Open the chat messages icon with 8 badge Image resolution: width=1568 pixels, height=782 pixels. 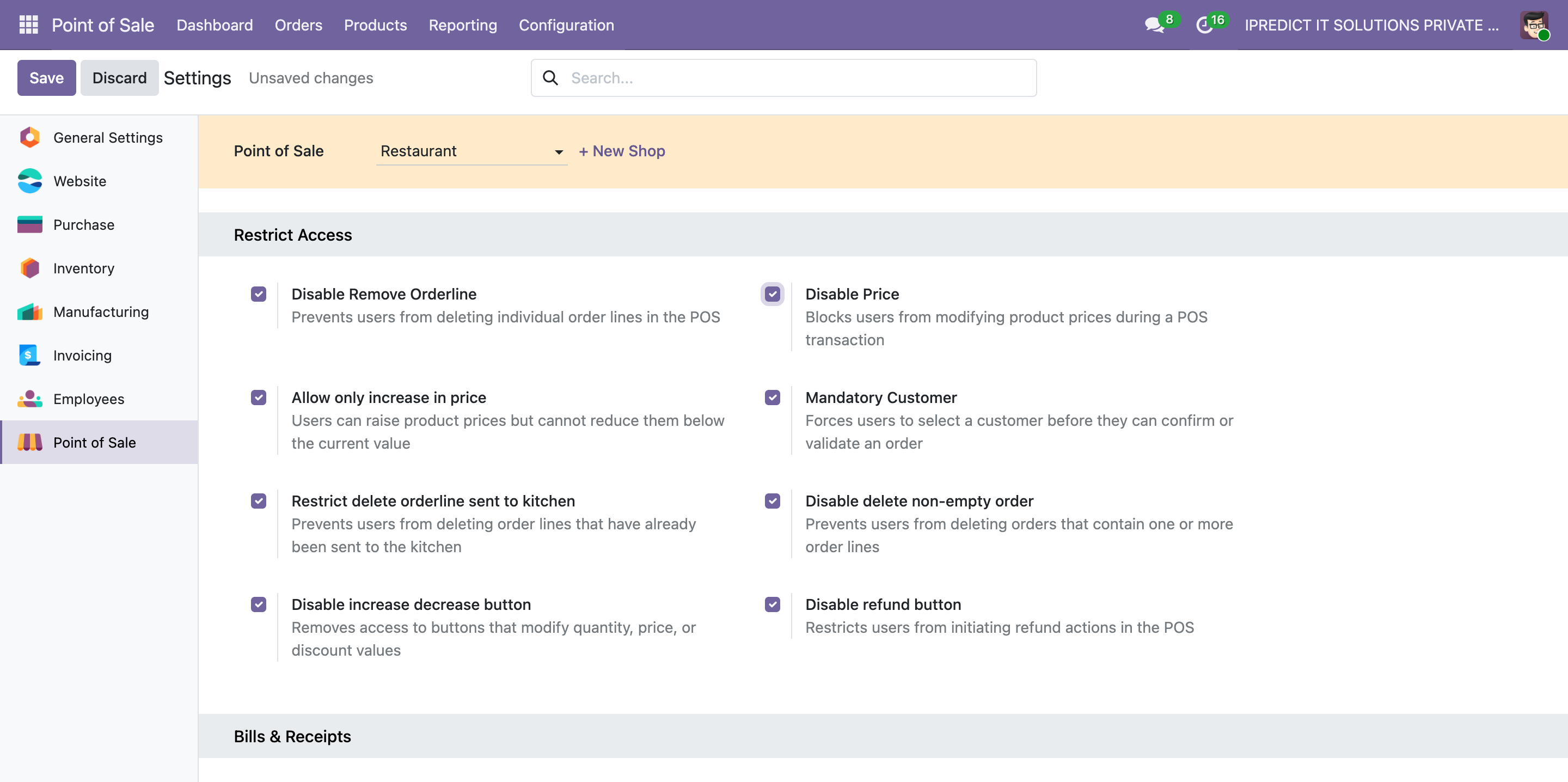pyautogui.click(x=1154, y=25)
